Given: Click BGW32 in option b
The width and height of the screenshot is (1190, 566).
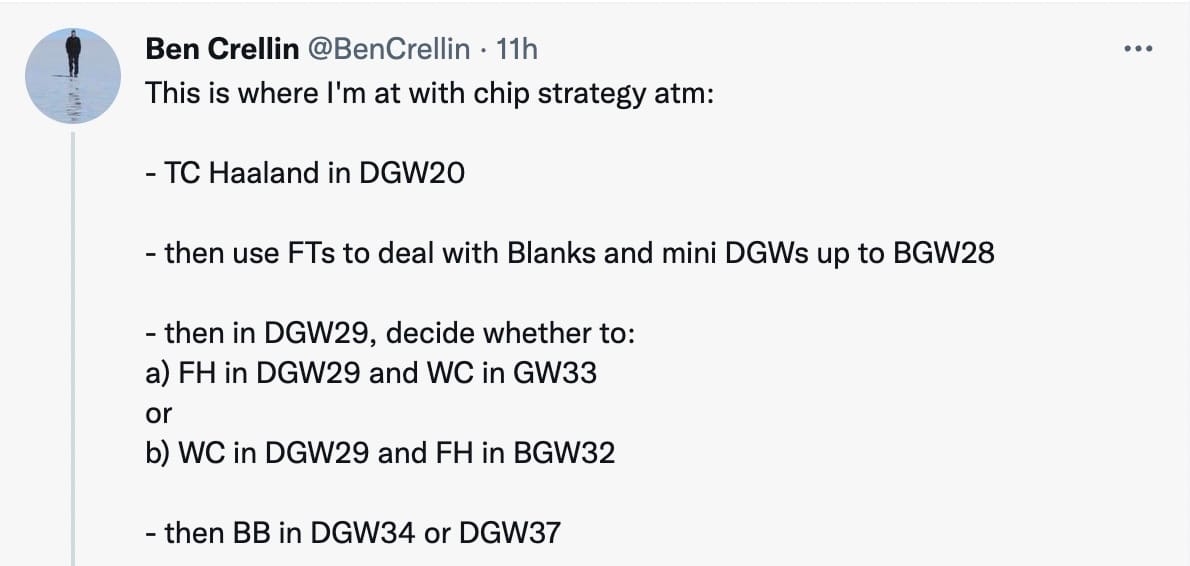Looking at the screenshot, I should pyautogui.click(x=564, y=454).
